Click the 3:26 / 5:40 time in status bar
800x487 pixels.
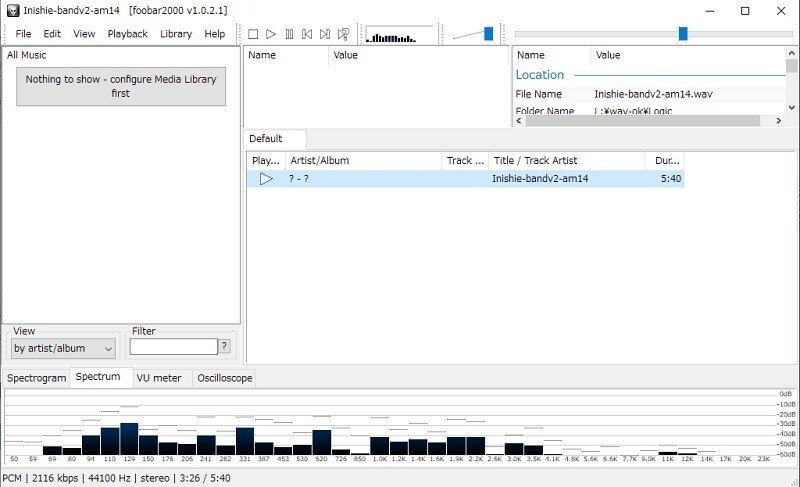(205, 478)
